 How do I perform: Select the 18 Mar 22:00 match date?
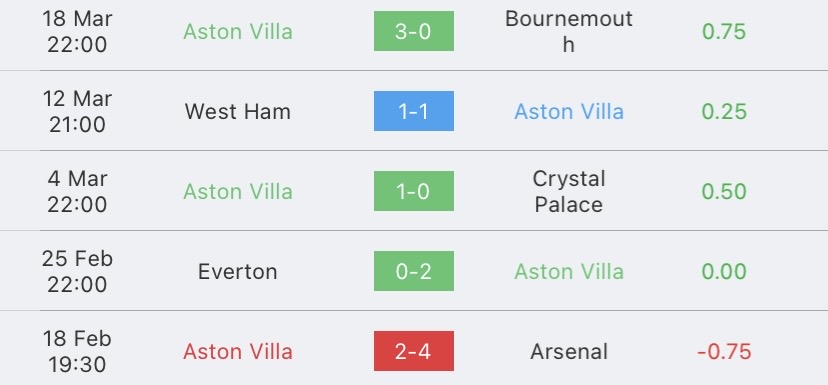coord(77,32)
